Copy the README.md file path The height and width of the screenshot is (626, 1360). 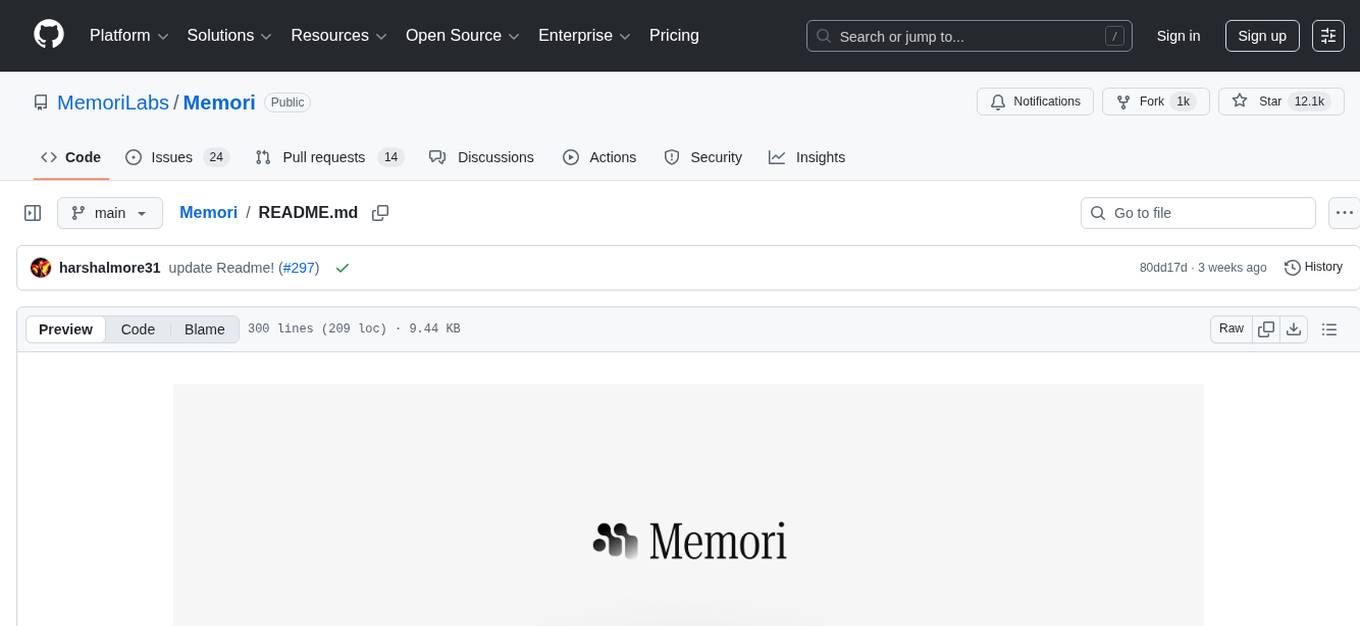point(380,212)
